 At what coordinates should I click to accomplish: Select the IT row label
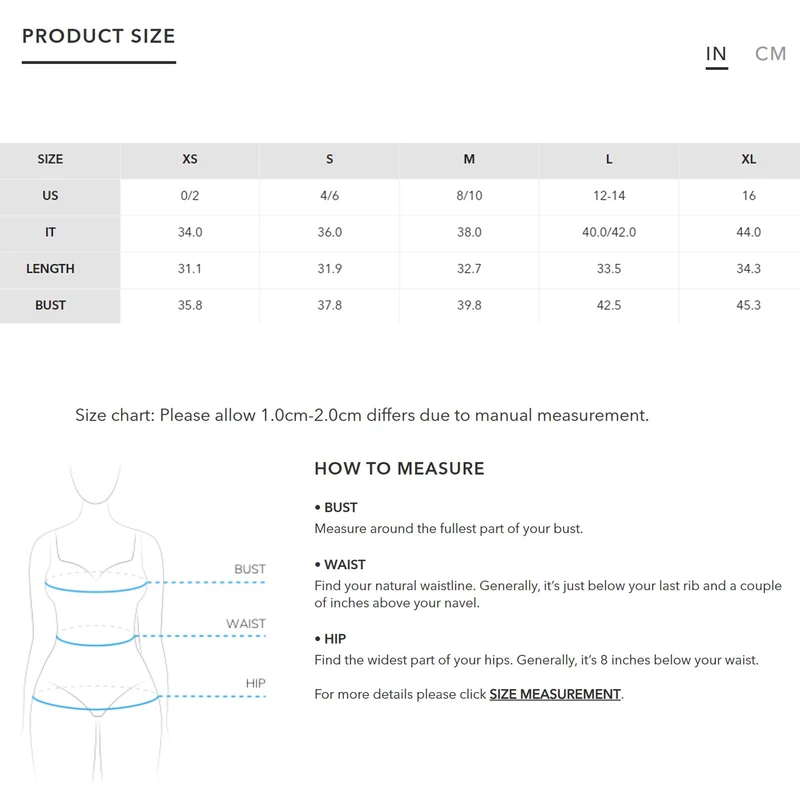(x=50, y=232)
